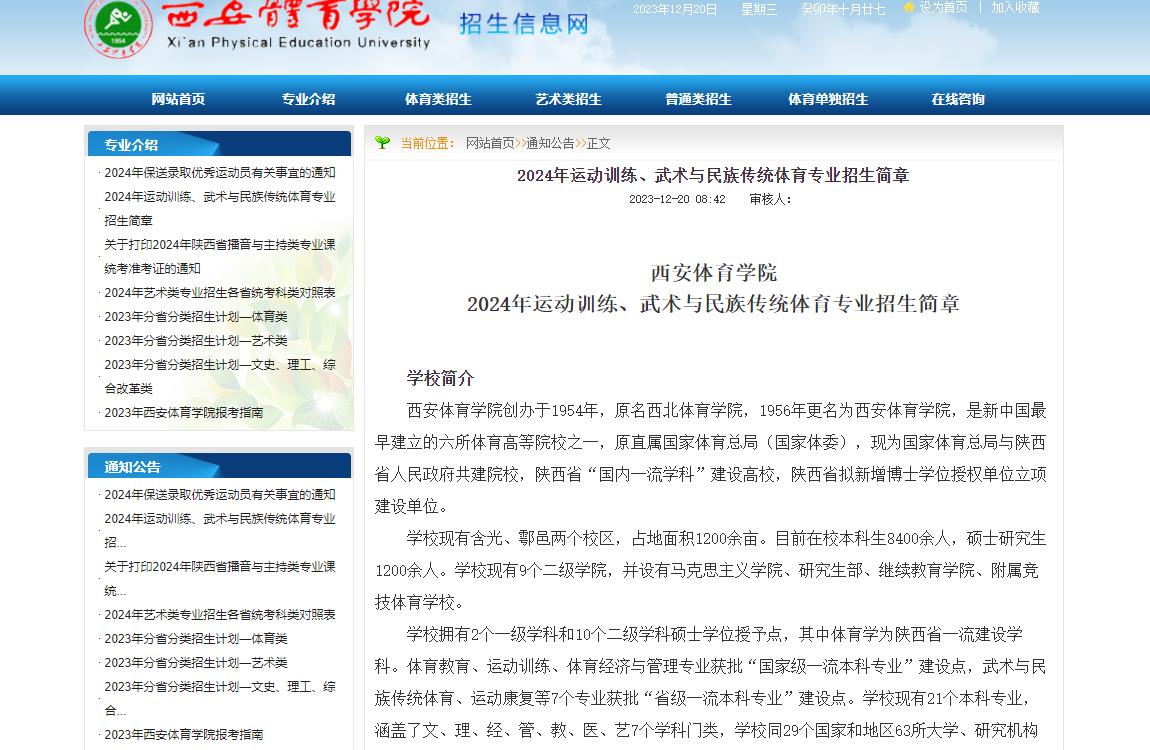Open 2023年分省分类招生计划—文史、理工 in 专业介绍 panel
The image size is (1150, 750).
click(219, 376)
